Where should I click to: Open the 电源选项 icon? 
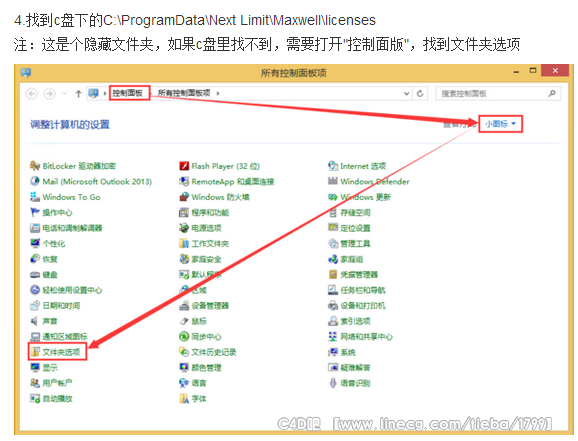tap(184, 228)
